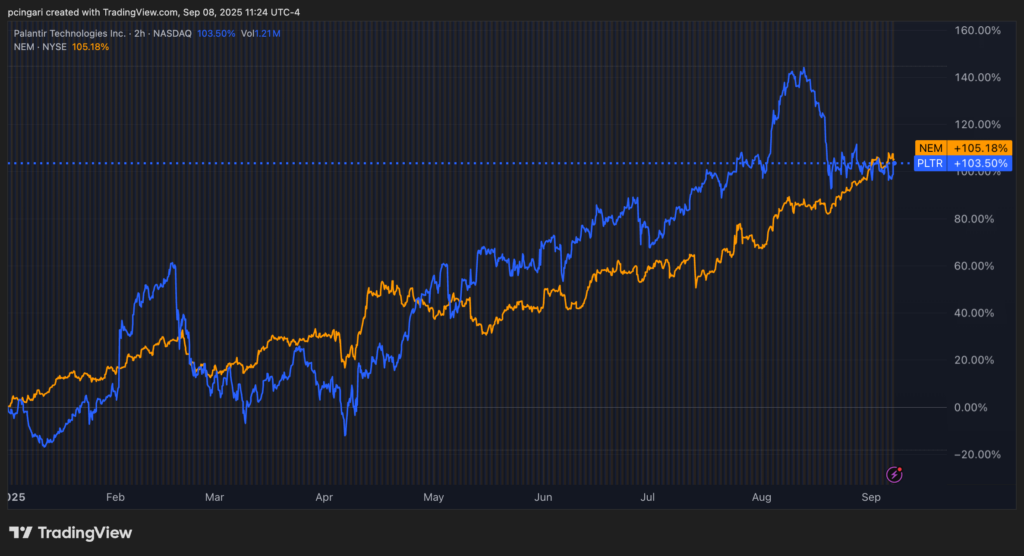Click the +105.18% NEM value tag
The image size is (1024, 556).
980,148
